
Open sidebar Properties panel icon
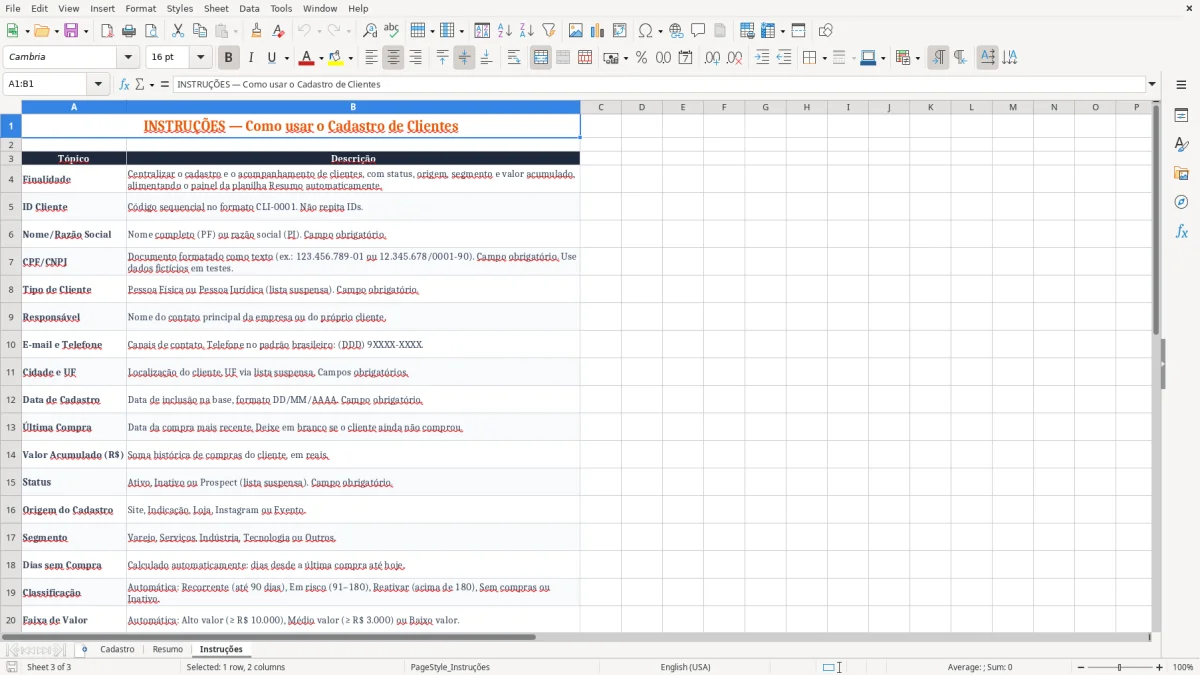coord(1181,115)
